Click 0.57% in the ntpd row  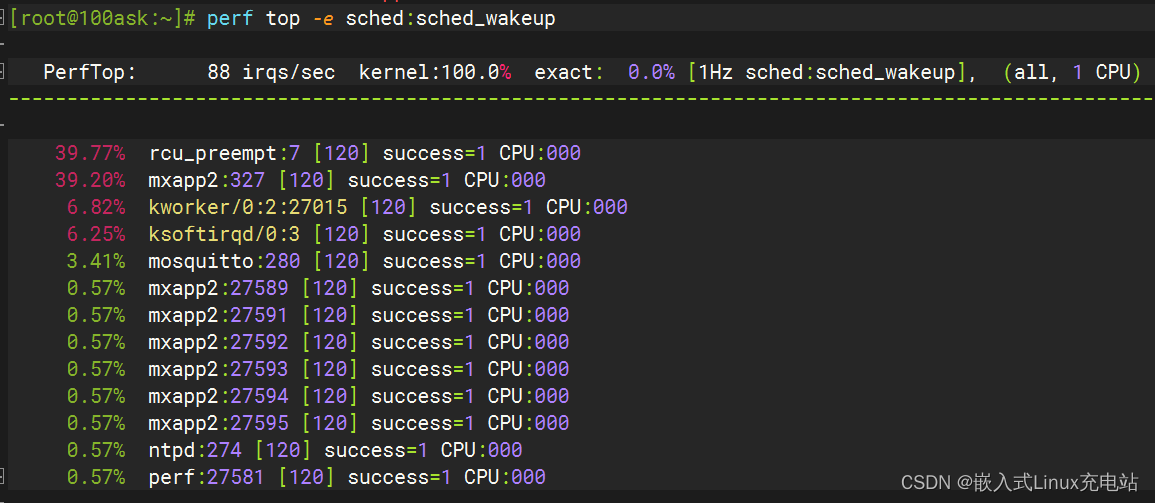click(x=96, y=449)
